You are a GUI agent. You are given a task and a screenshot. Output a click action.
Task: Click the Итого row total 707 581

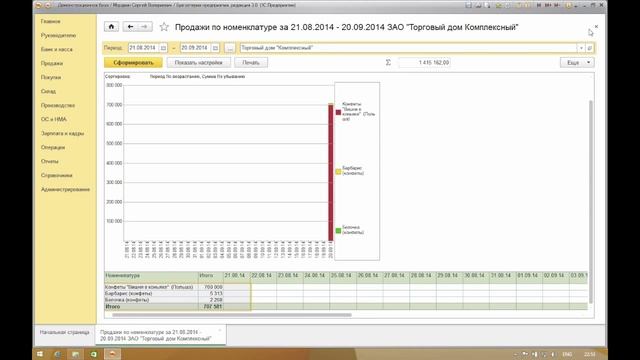point(211,306)
